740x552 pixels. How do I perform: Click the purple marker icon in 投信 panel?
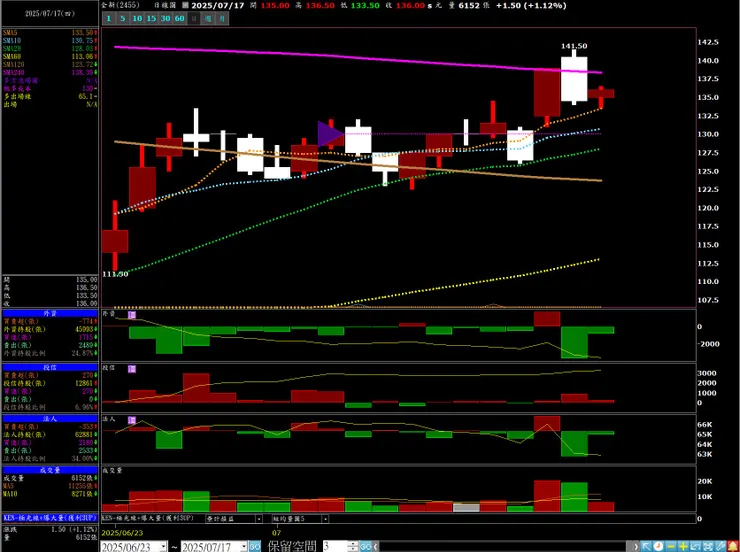[x=132, y=368]
